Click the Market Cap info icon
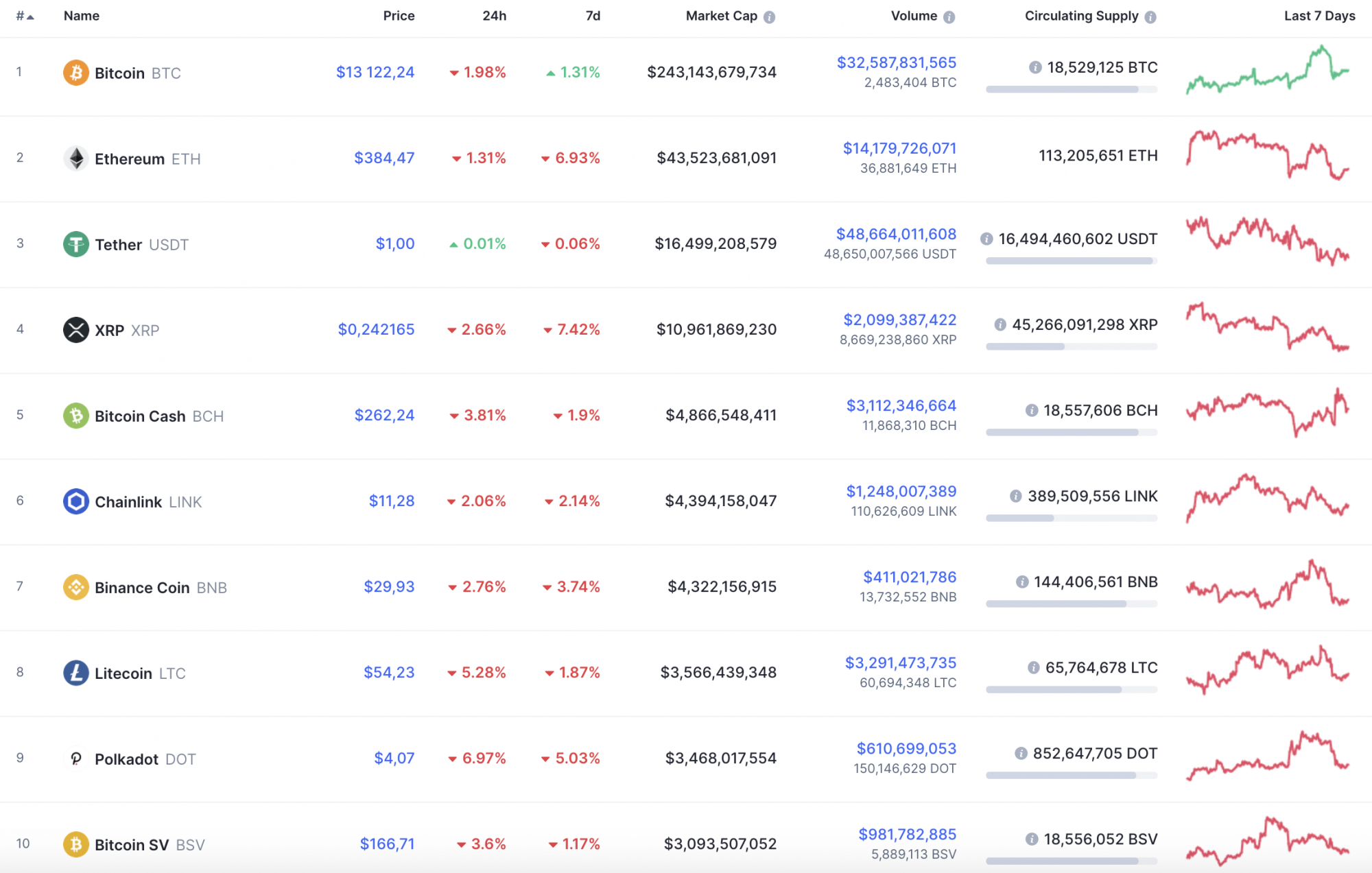 click(x=770, y=17)
